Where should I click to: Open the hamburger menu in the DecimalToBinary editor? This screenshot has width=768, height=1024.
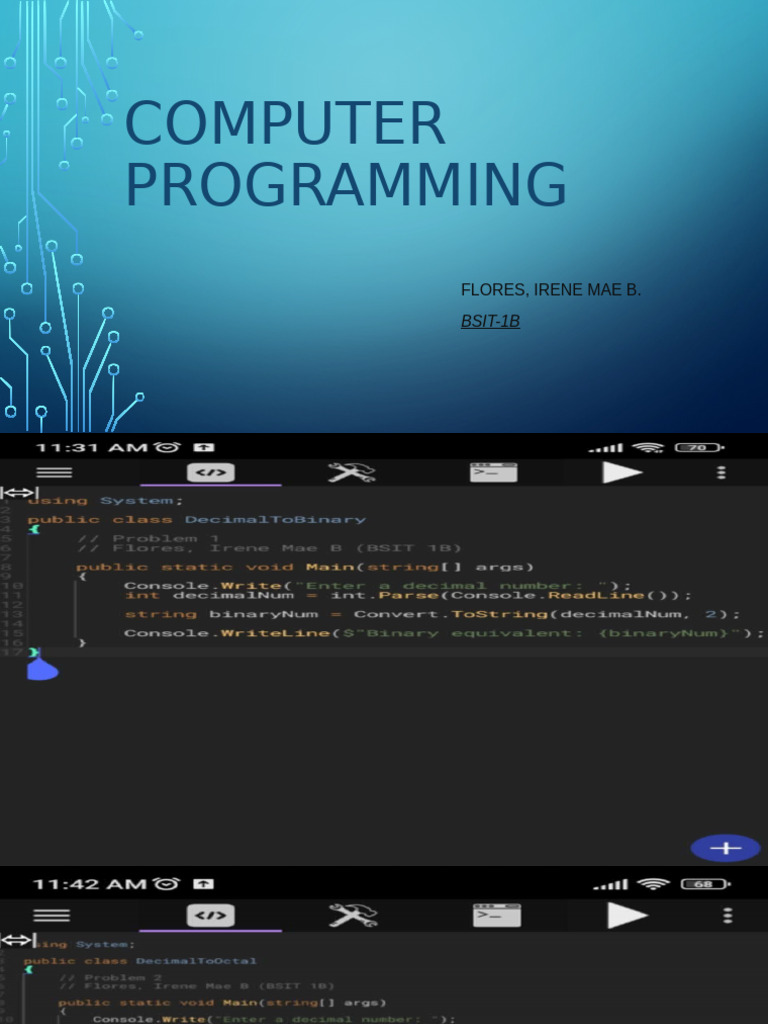point(53,472)
